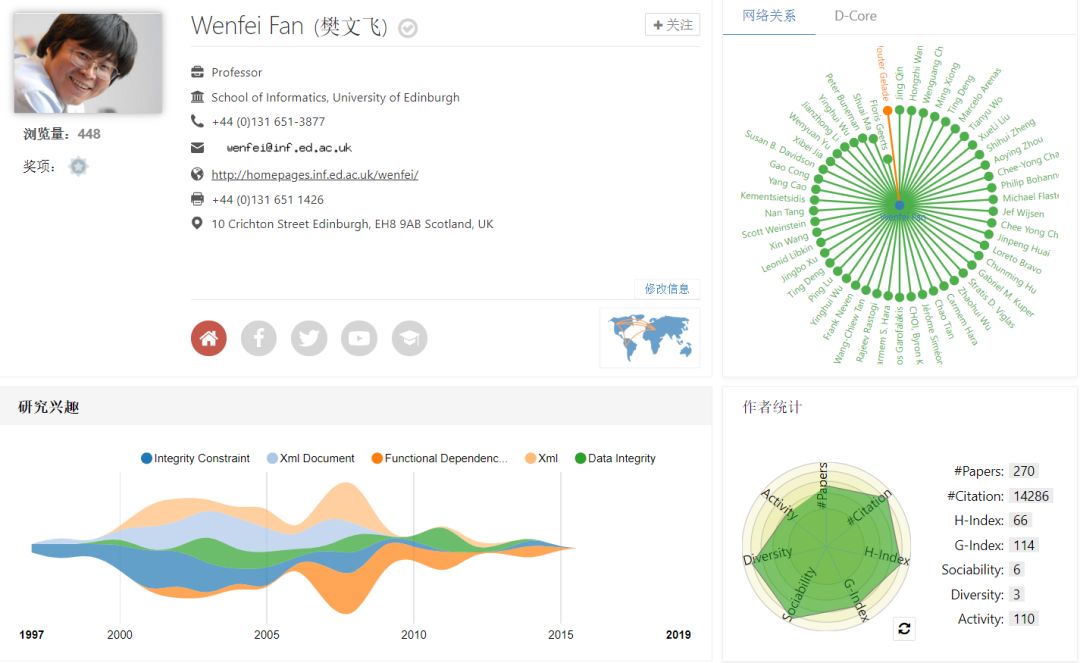Screen dimensions: 1080x663
Task: Refresh the author statistics radar chart
Action: tap(904, 628)
